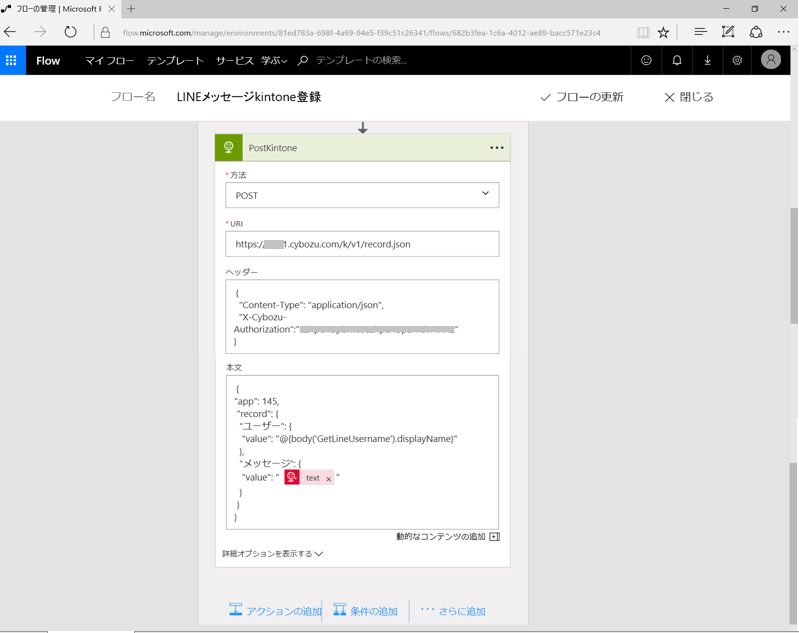Add page to favorites star icon
This screenshot has height=633, width=799.
pyautogui.click(x=663, y=33)
